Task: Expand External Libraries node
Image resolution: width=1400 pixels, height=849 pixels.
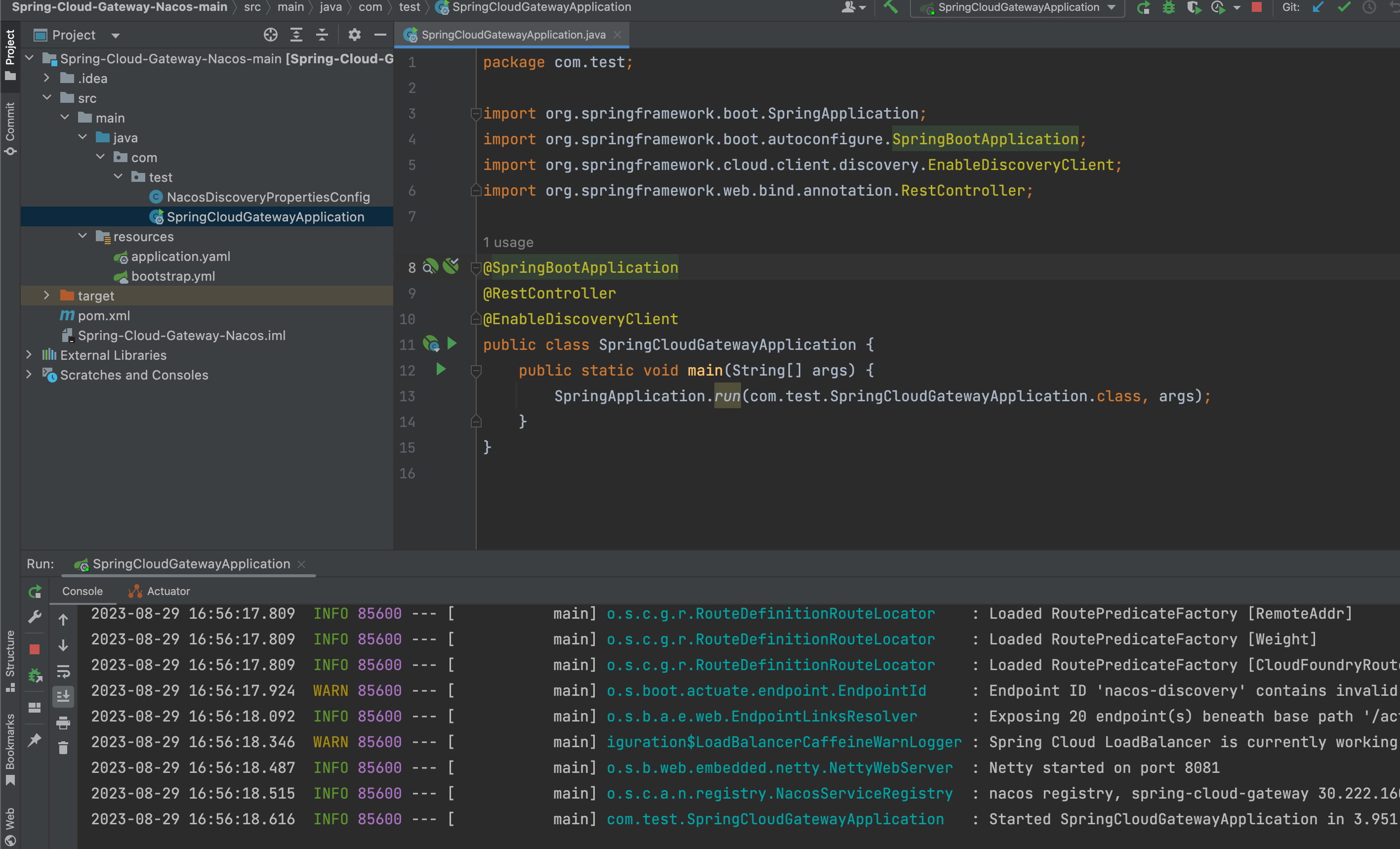Action: pyautogui.click(x=29, y=355)
